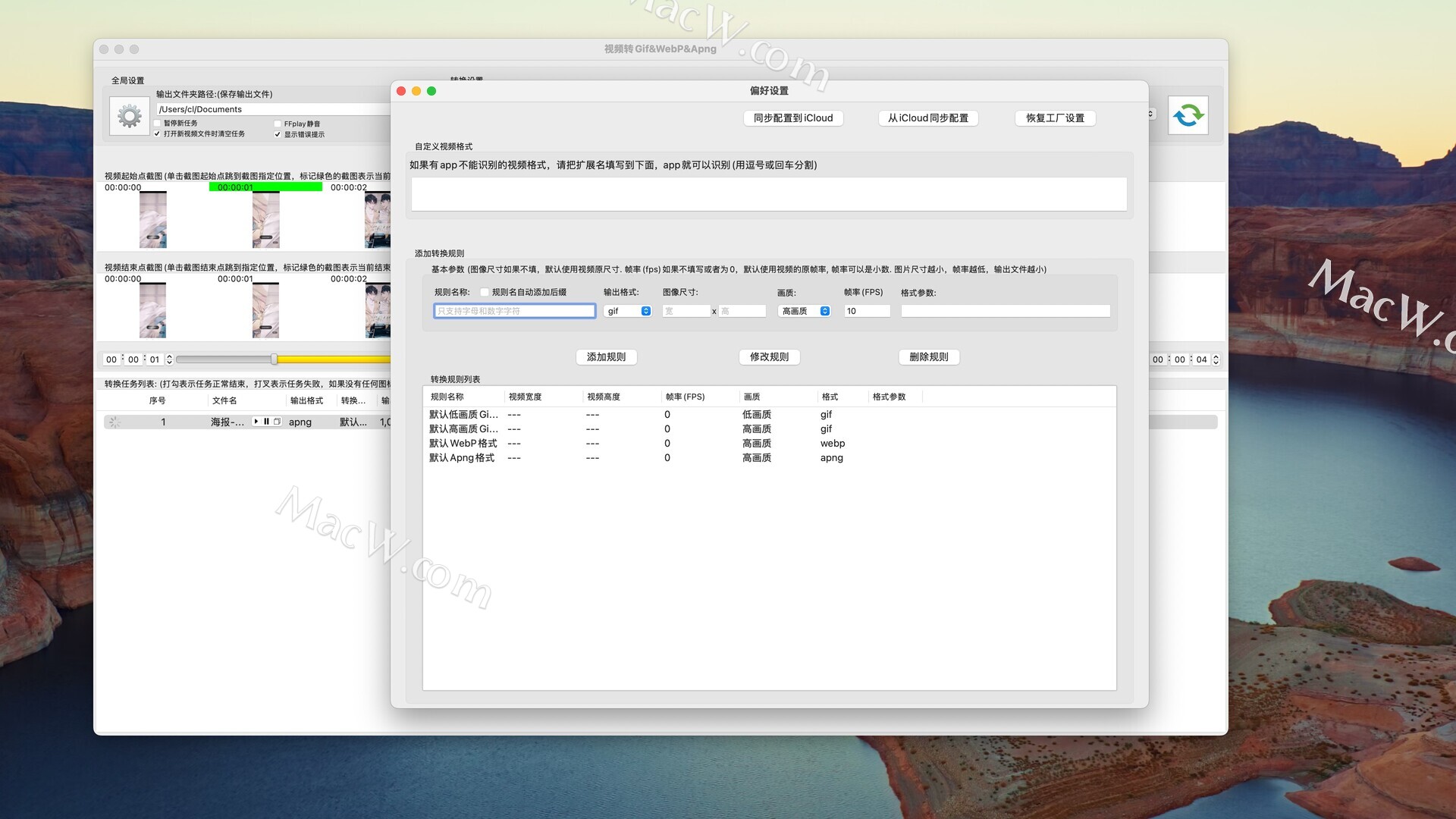The width and height of the screenshot is (1456, 819).
Task: Click the time range slider handle
Action: [x=274, y=359]
